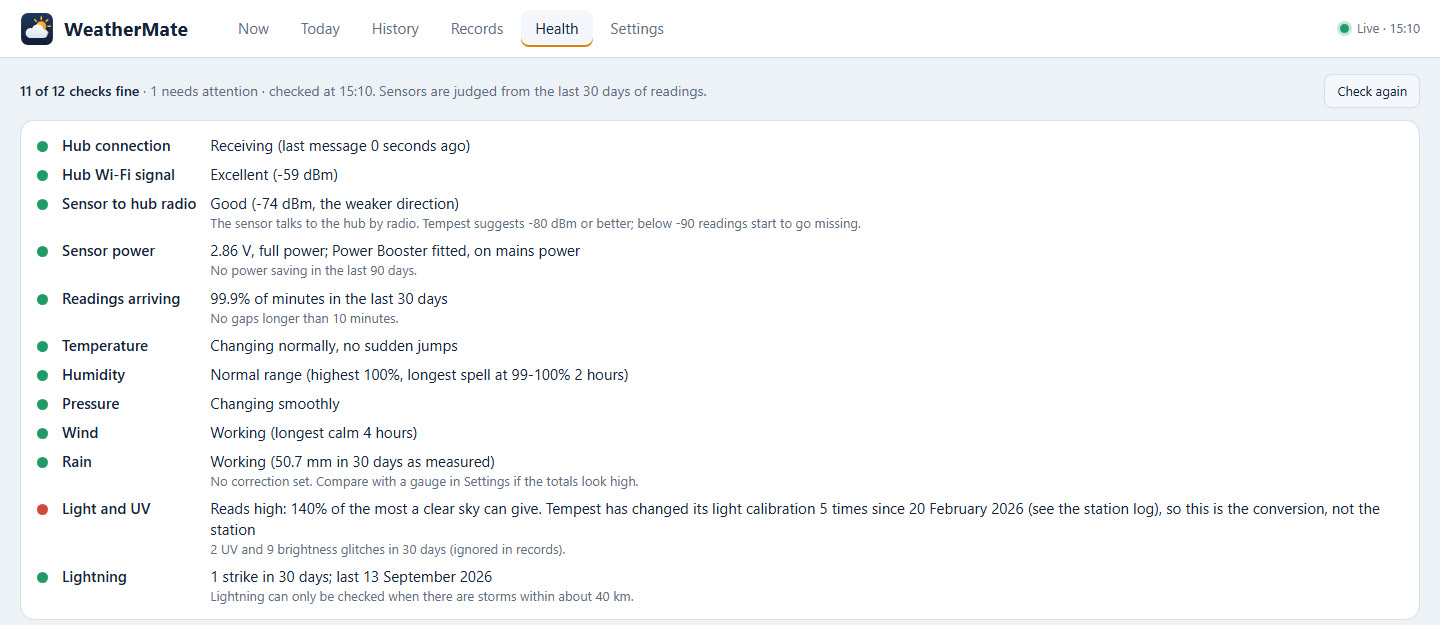Click the green Live status dot

click(x=1344, y=29)
